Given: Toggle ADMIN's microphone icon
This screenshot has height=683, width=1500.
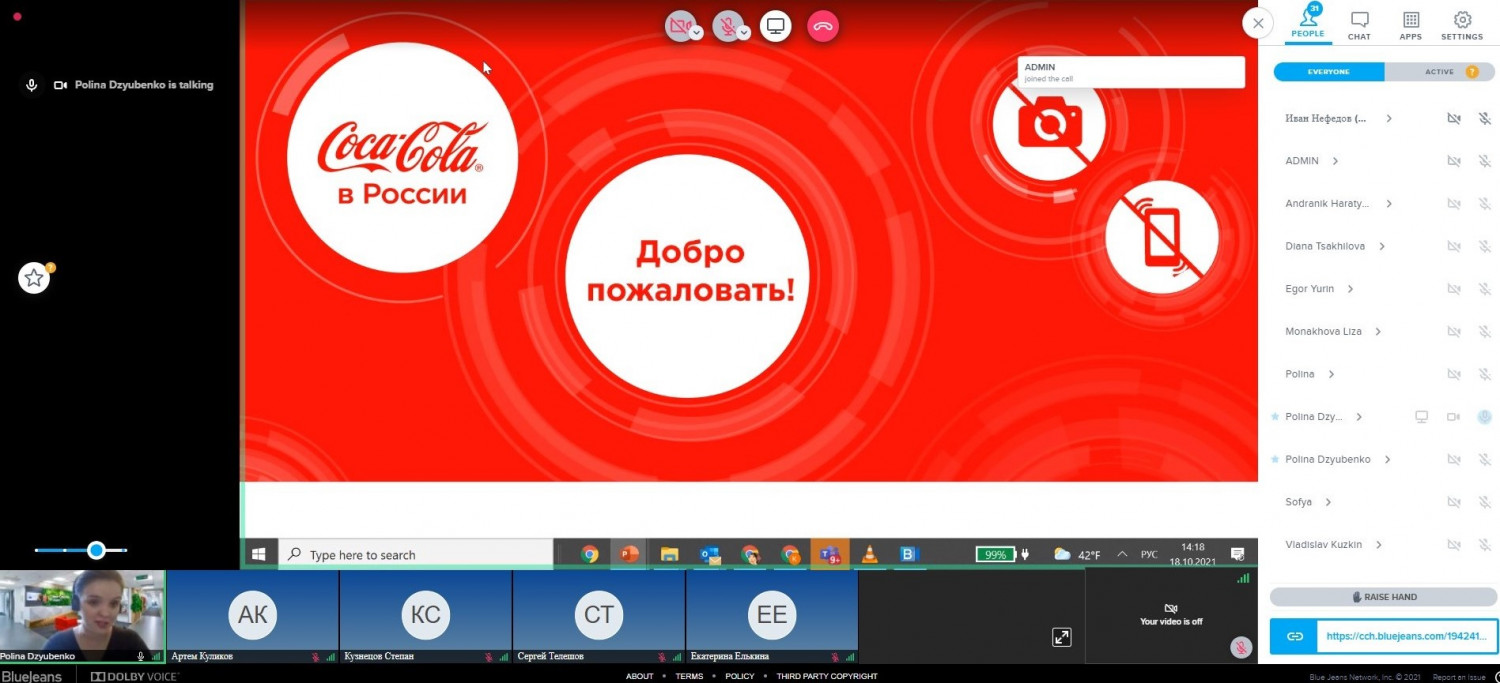Looking at the screenshot, I should pyautogui.click(x=1485, y=161).
